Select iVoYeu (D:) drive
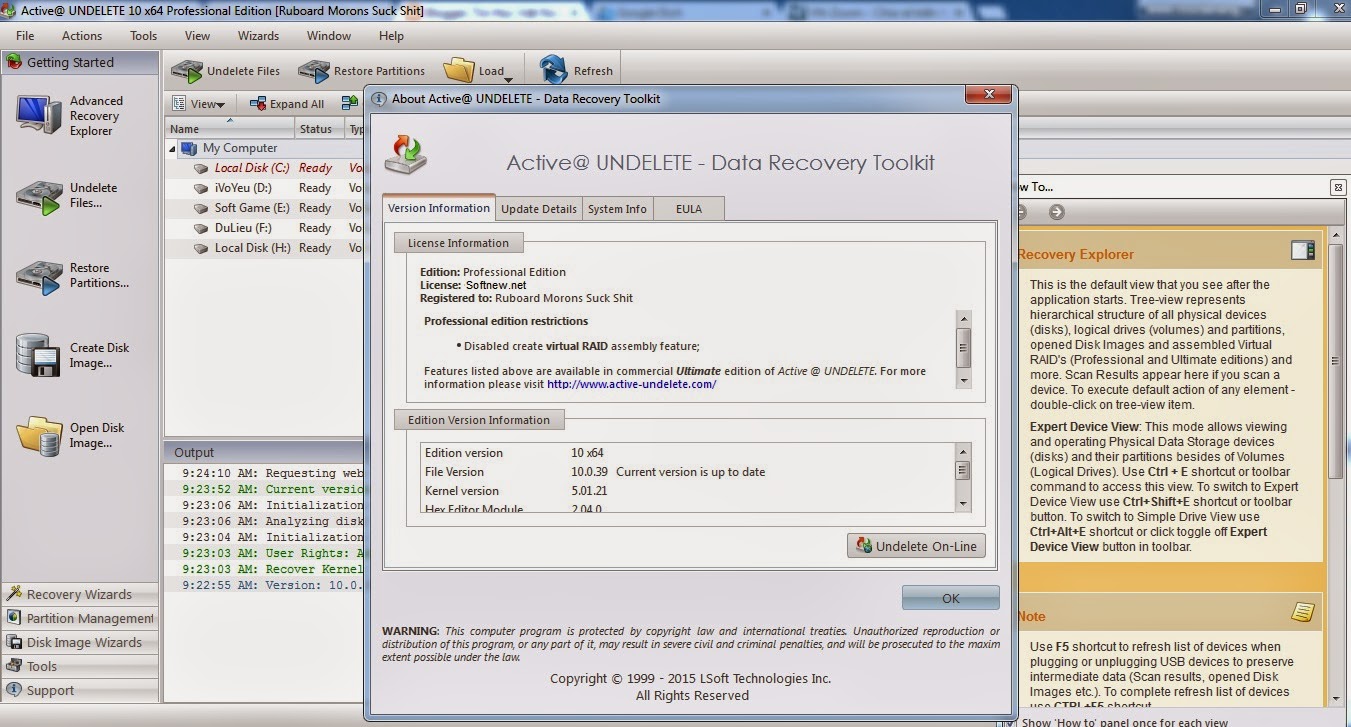 [242, 188]
